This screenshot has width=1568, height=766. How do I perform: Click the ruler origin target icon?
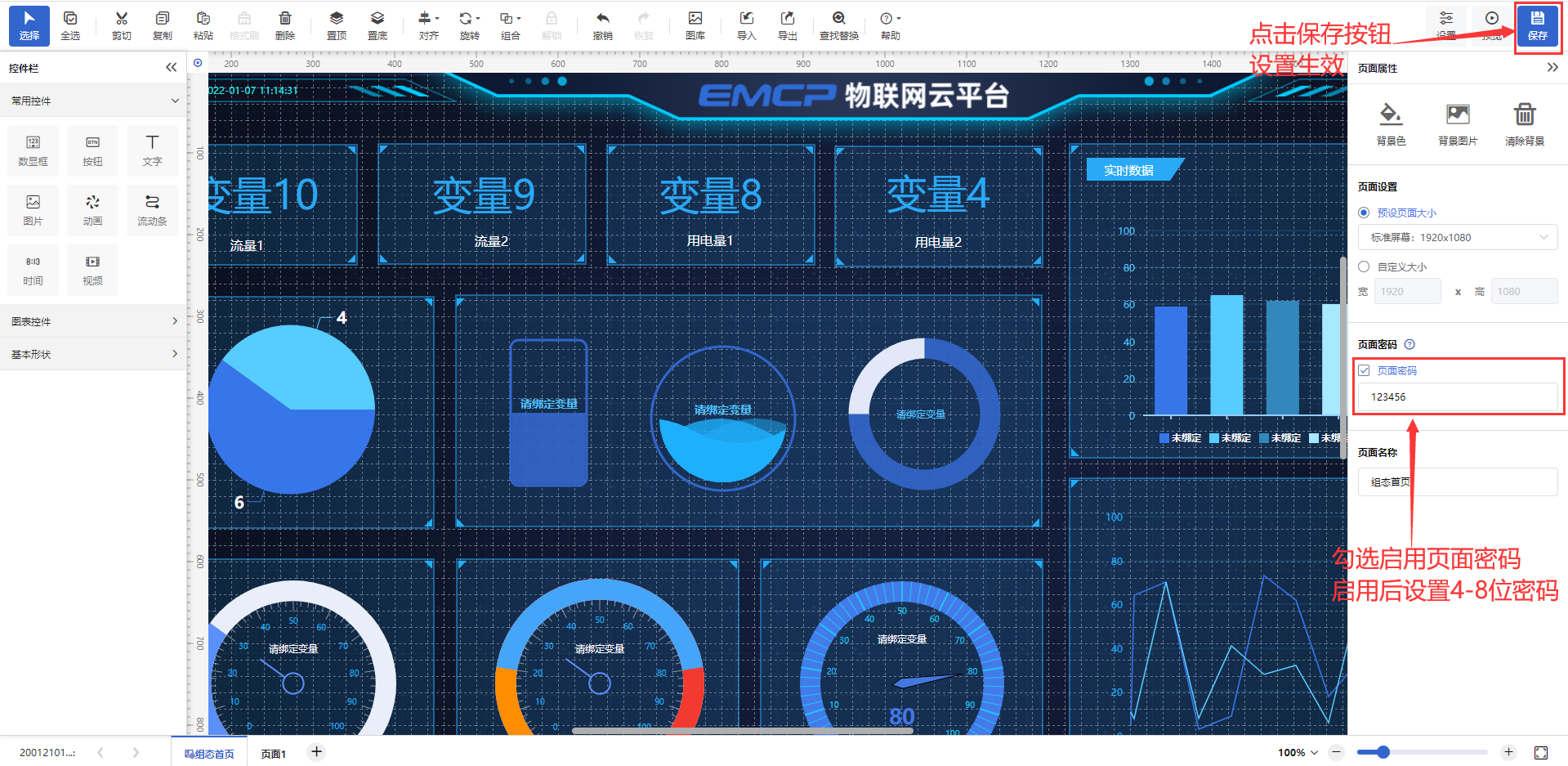(198, 63)
